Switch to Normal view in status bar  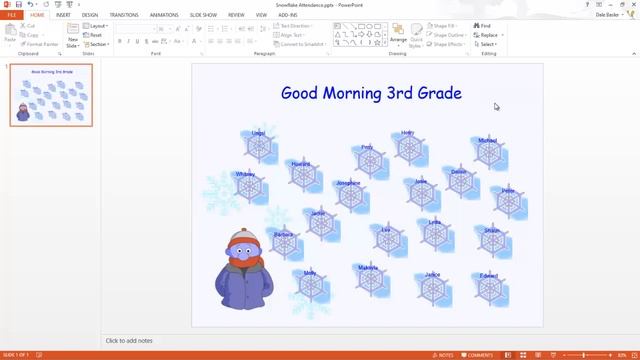click(x=508, y=355)
